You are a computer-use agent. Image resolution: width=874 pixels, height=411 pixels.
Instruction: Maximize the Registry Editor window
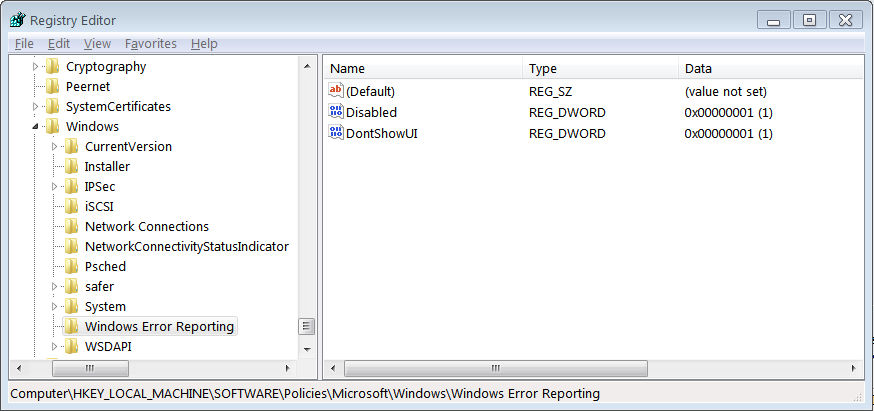(809, 21)
